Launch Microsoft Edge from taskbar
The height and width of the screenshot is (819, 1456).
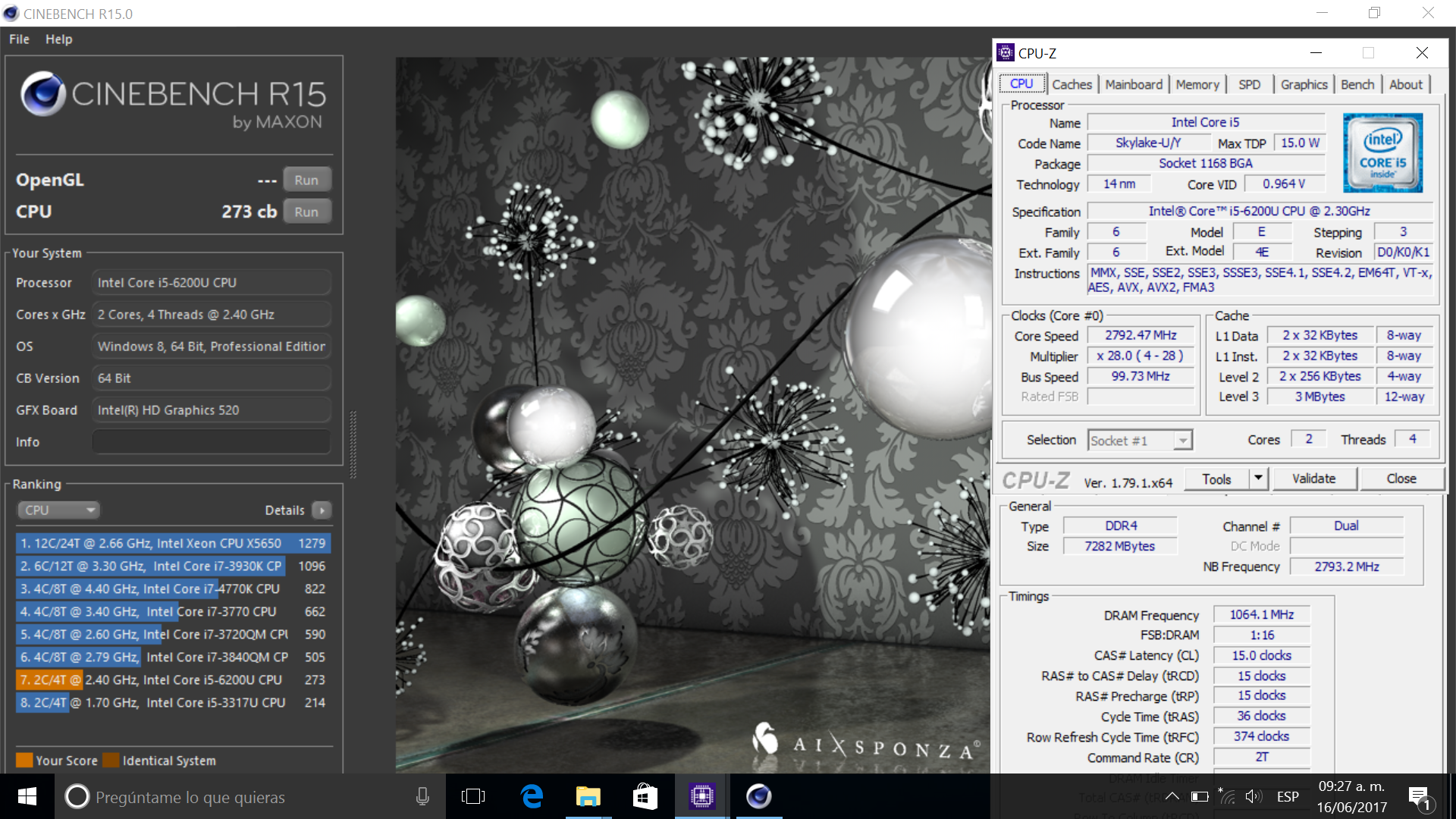(532, 796)
